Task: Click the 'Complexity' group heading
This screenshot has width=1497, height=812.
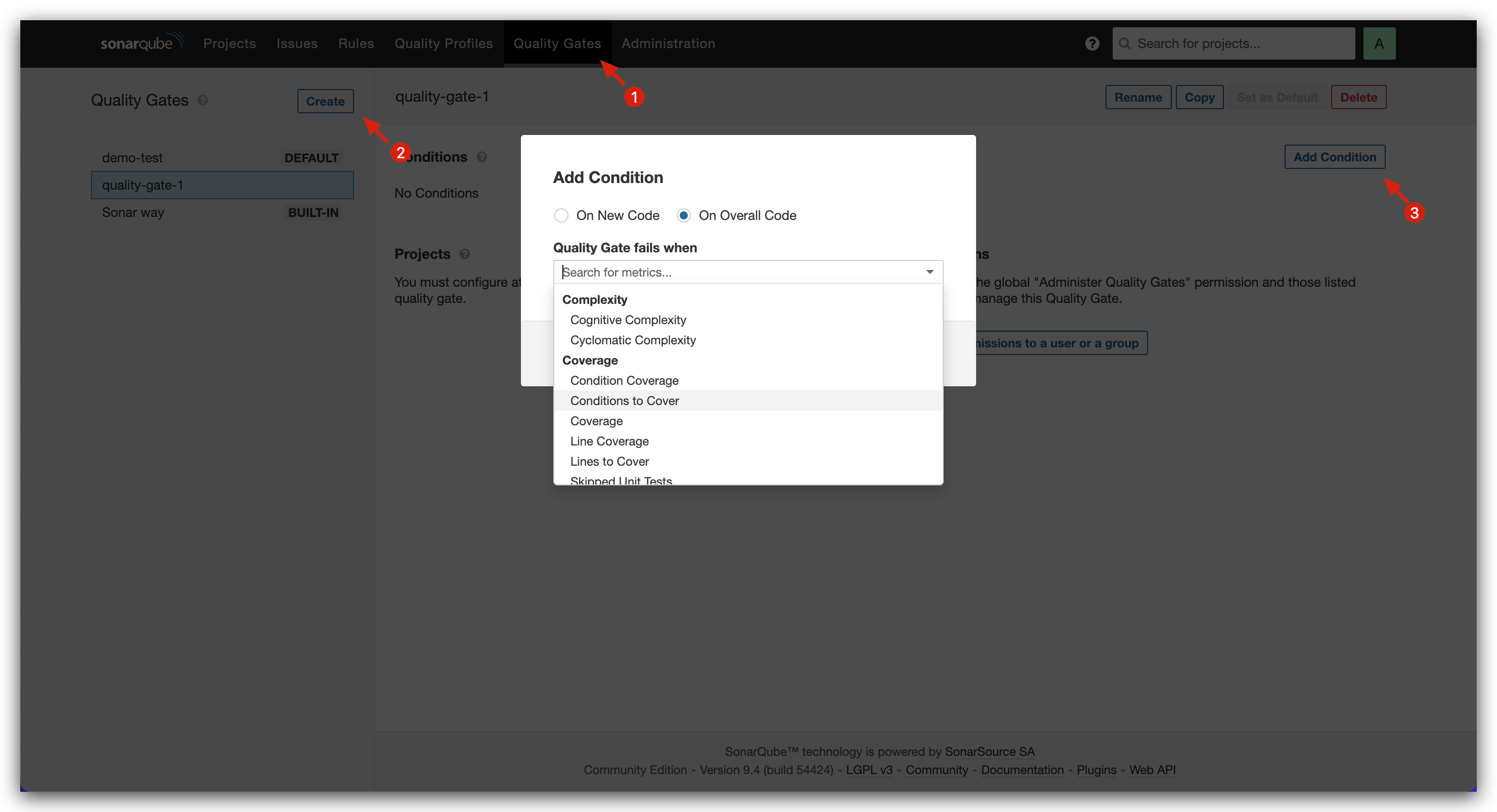Action: [594, 300]
